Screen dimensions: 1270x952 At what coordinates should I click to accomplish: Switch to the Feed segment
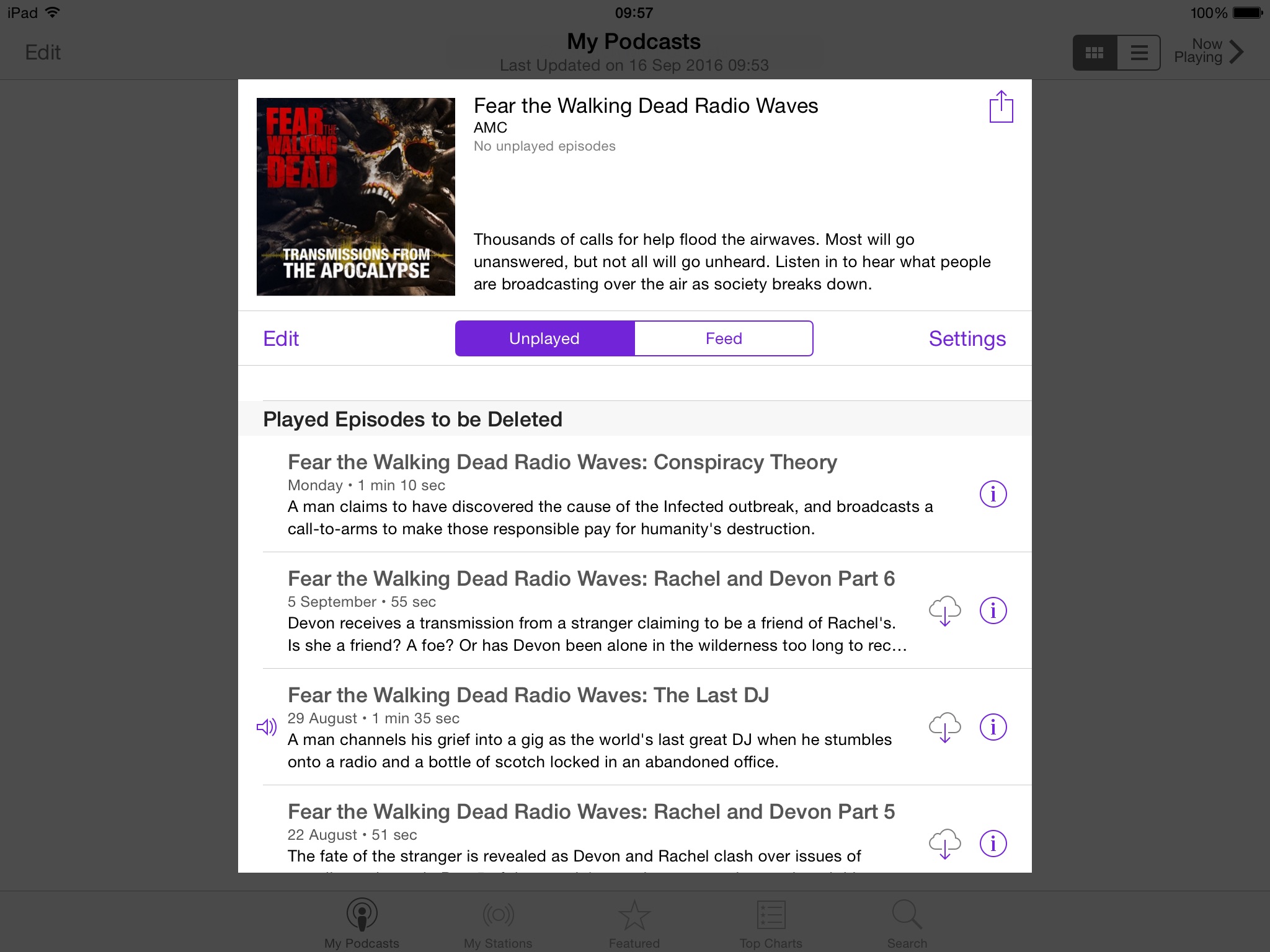pyautogui.click(x=724, y=338)
